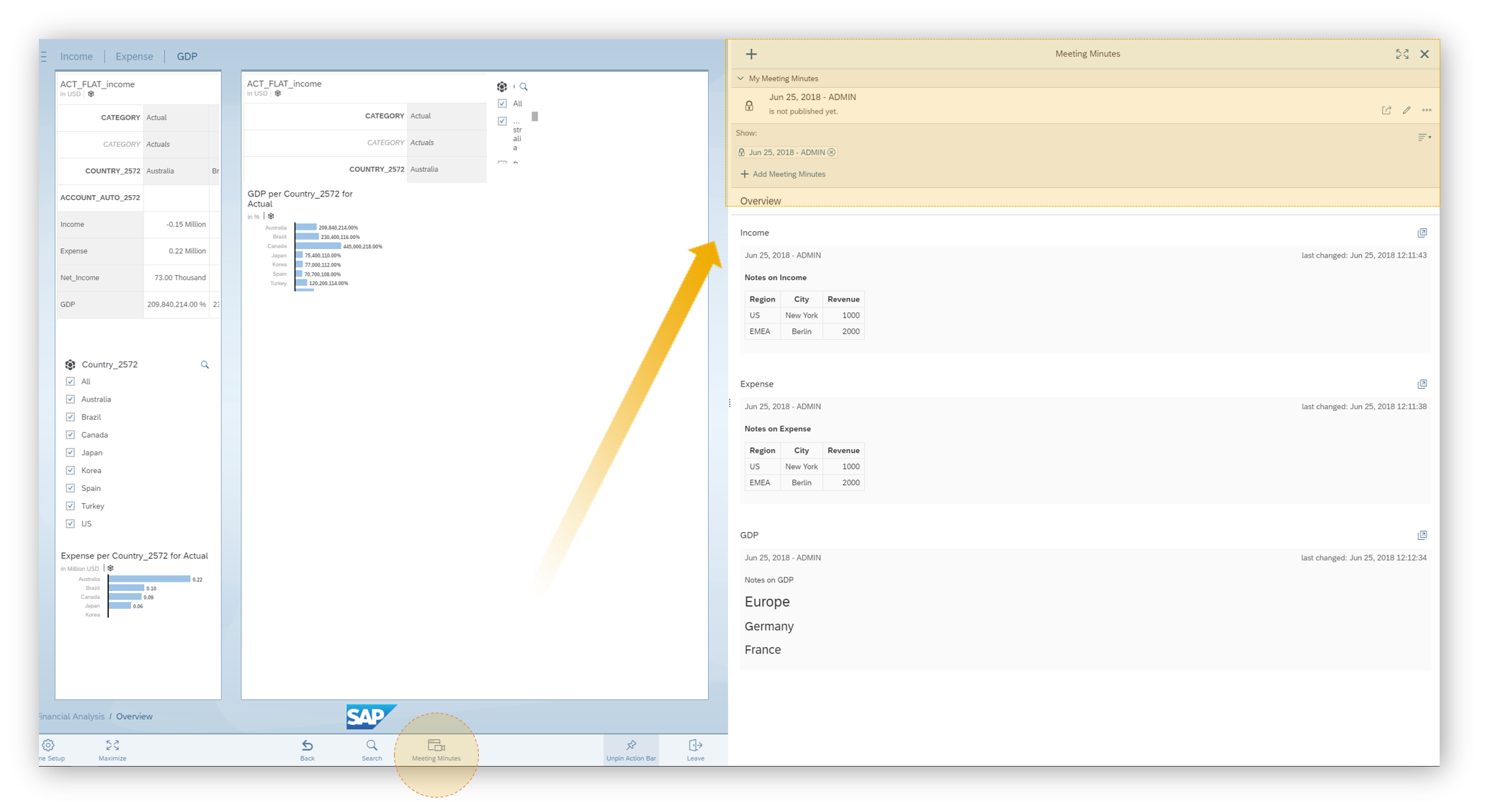Viewport: 1485px width, 812px height.
Task: Uncheck the Australia country checkbox
Action: point(71,399)
